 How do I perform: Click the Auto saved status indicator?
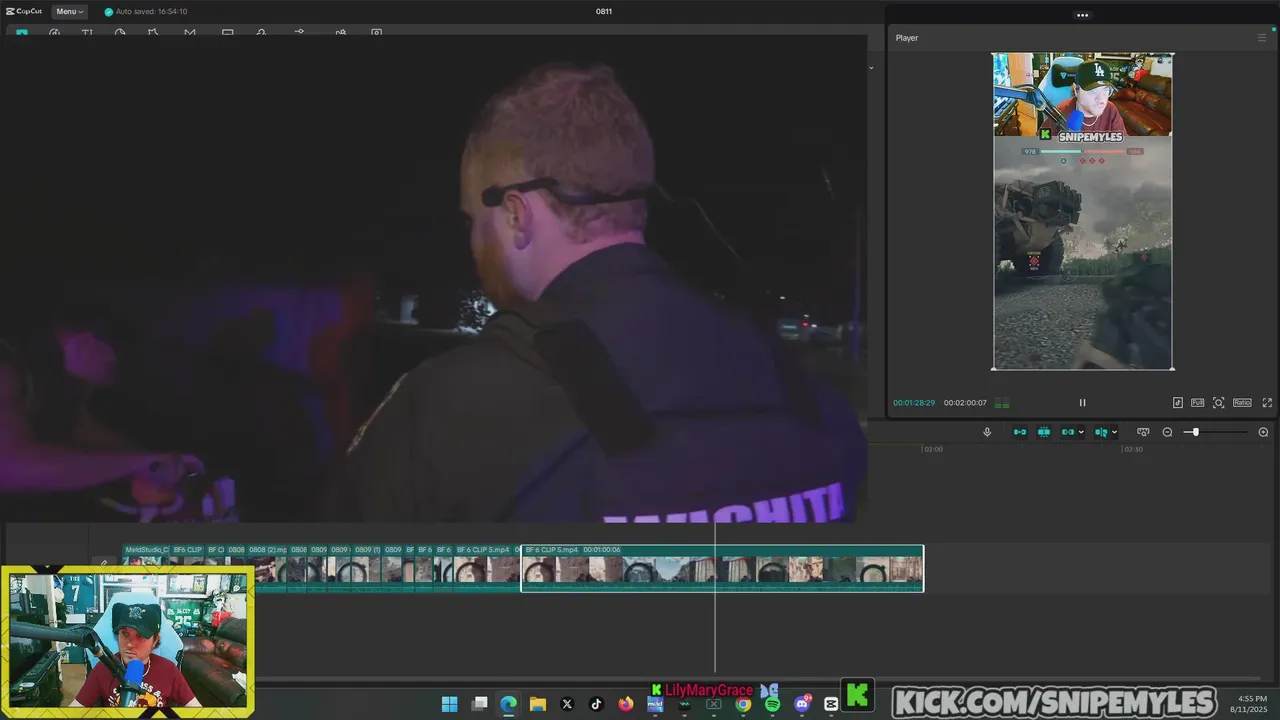coord(146,12)
